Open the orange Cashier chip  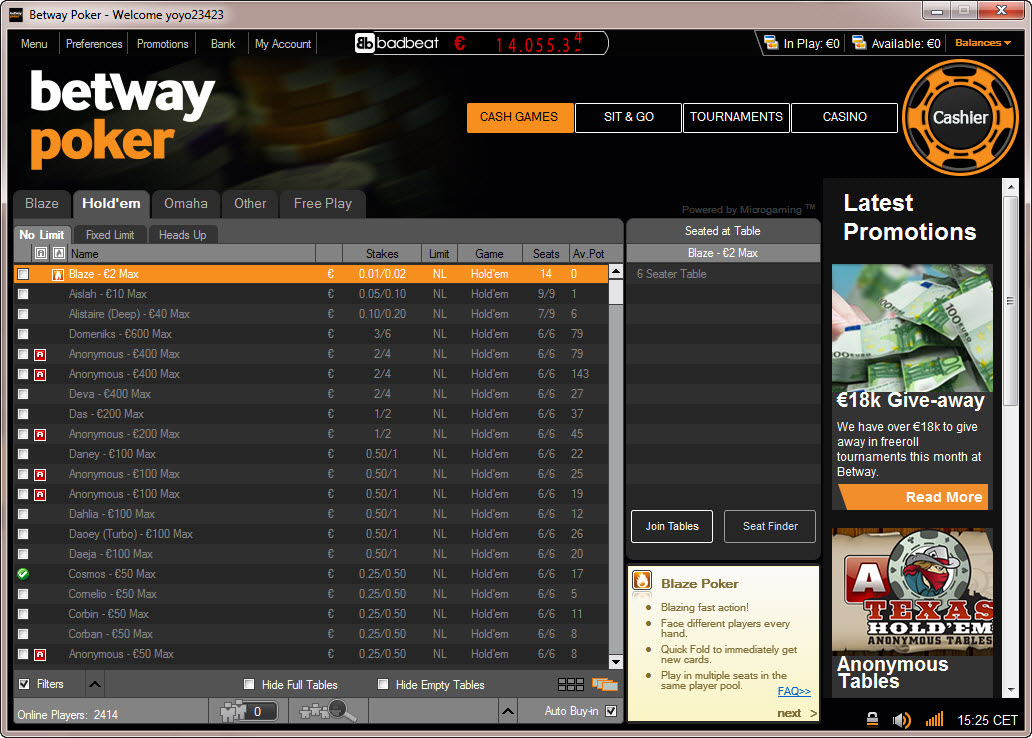(x=960, y=117)
